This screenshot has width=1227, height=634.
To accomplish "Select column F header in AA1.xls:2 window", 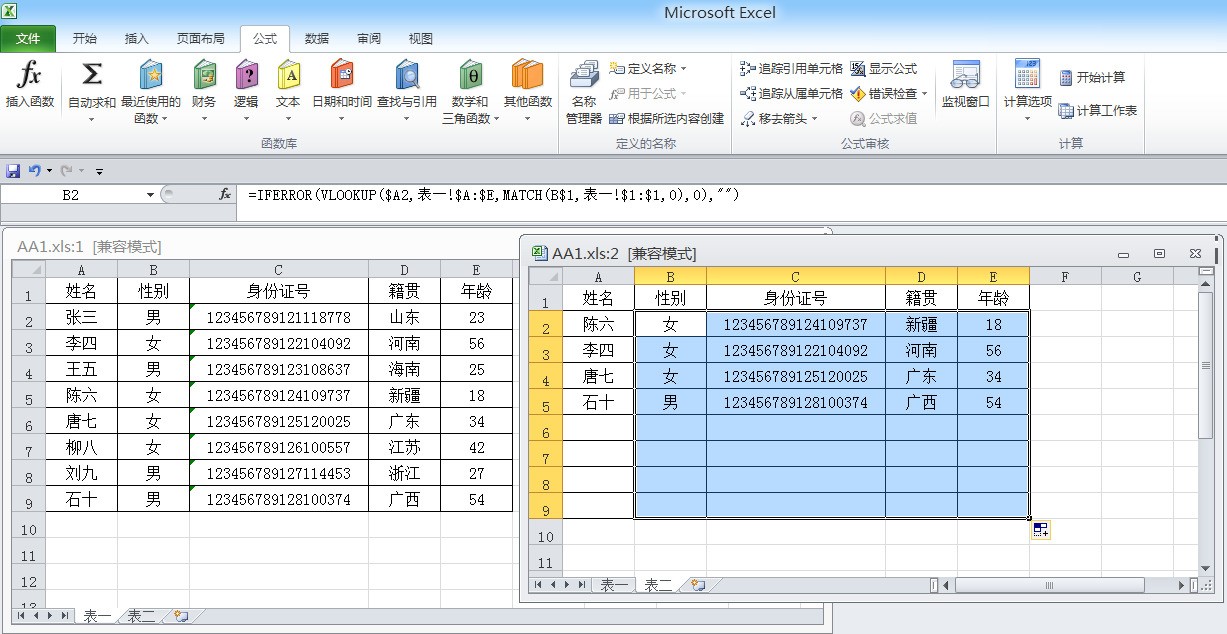I will 1065,277.
